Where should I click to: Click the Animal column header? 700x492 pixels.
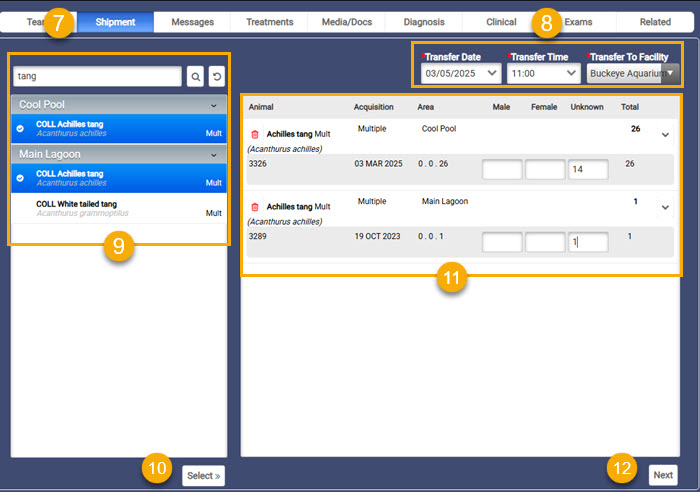coord(261,107)
